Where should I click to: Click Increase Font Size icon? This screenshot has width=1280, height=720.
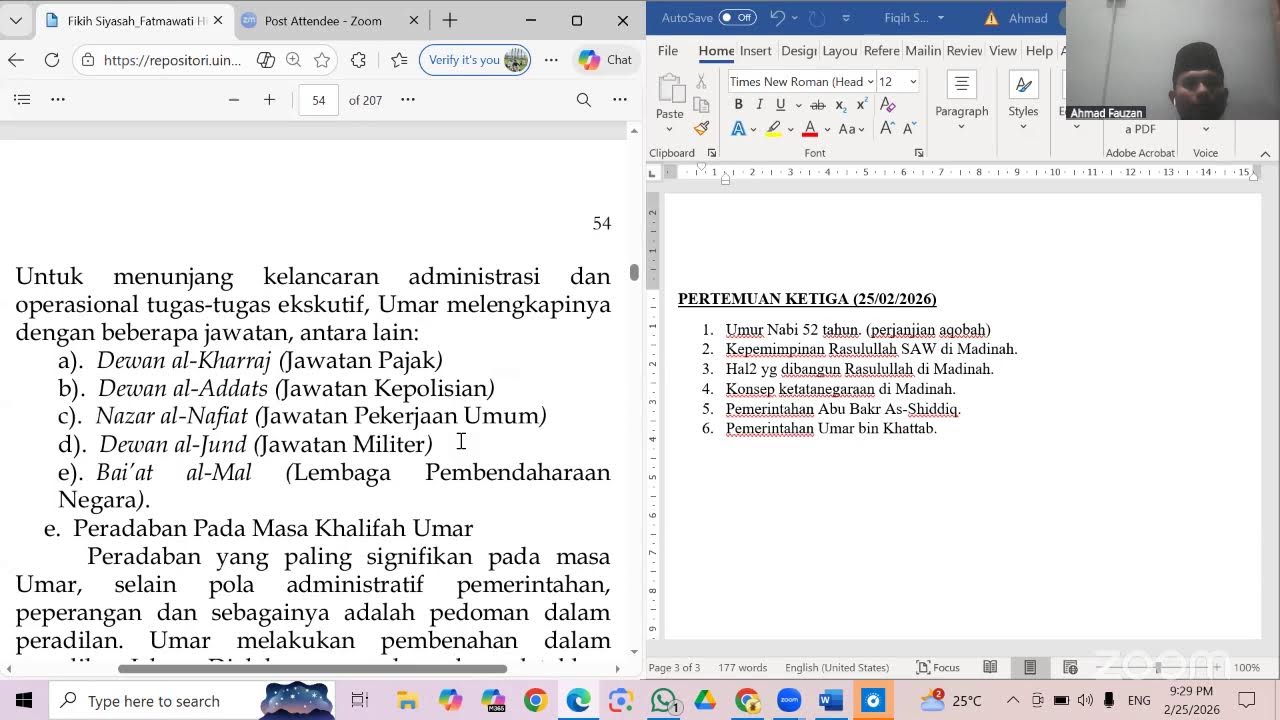(887, 129)
